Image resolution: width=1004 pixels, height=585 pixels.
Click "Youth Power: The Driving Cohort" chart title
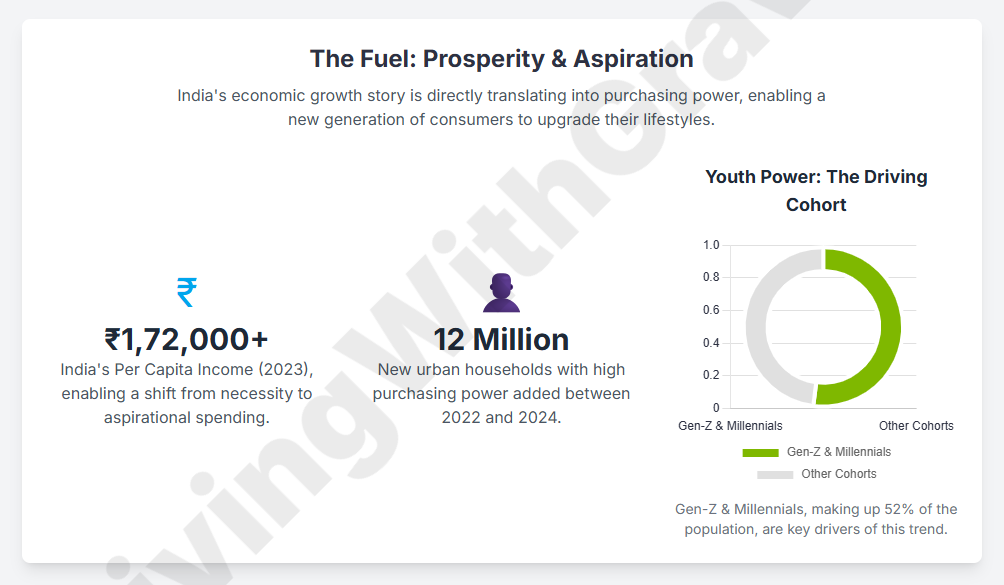click(x=816, y=190)
